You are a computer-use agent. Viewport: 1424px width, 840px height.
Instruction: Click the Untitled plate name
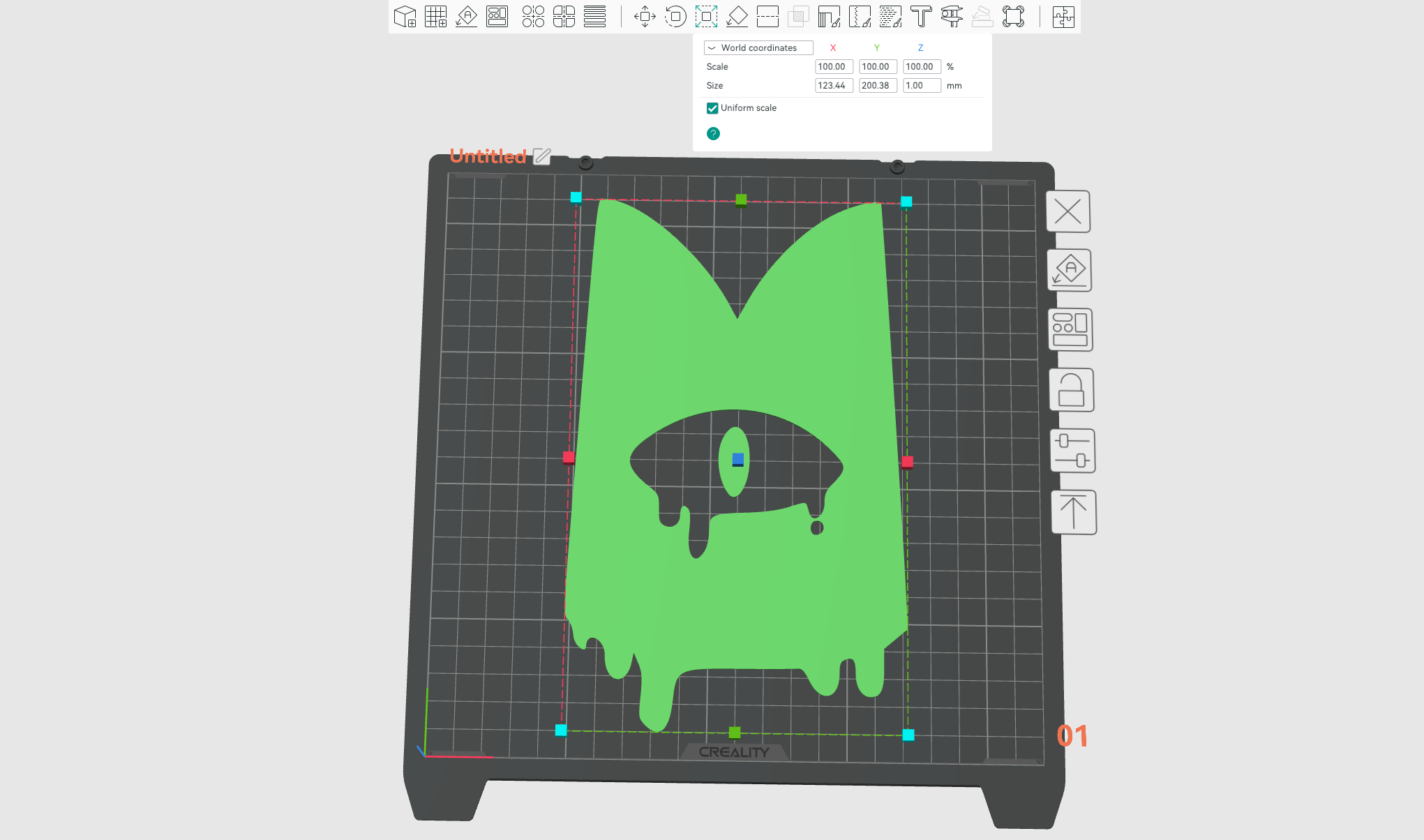click(x=488, y=156)
